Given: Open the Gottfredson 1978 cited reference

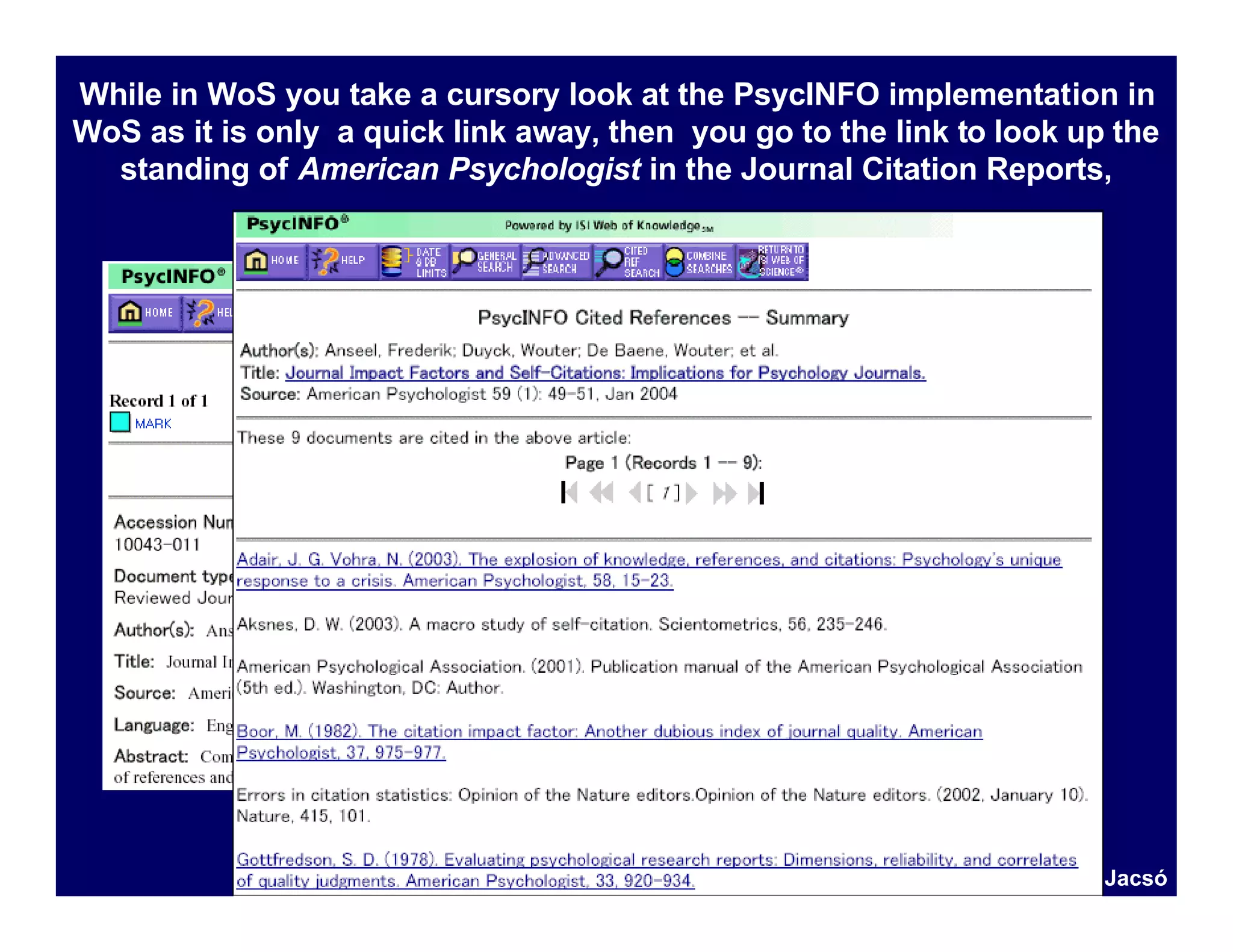Looking at the screenshot, I should tap(656, 870).
